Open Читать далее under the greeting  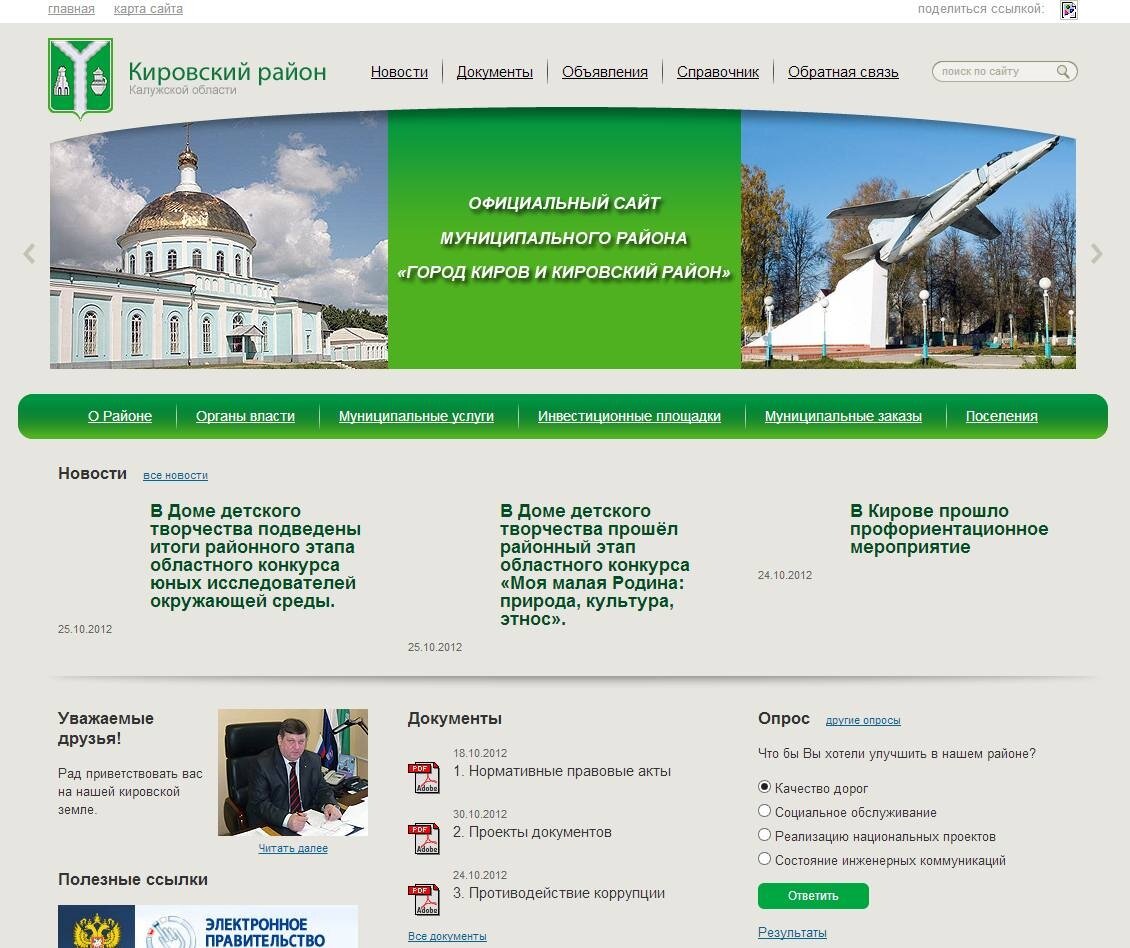[x=291, y=847]
